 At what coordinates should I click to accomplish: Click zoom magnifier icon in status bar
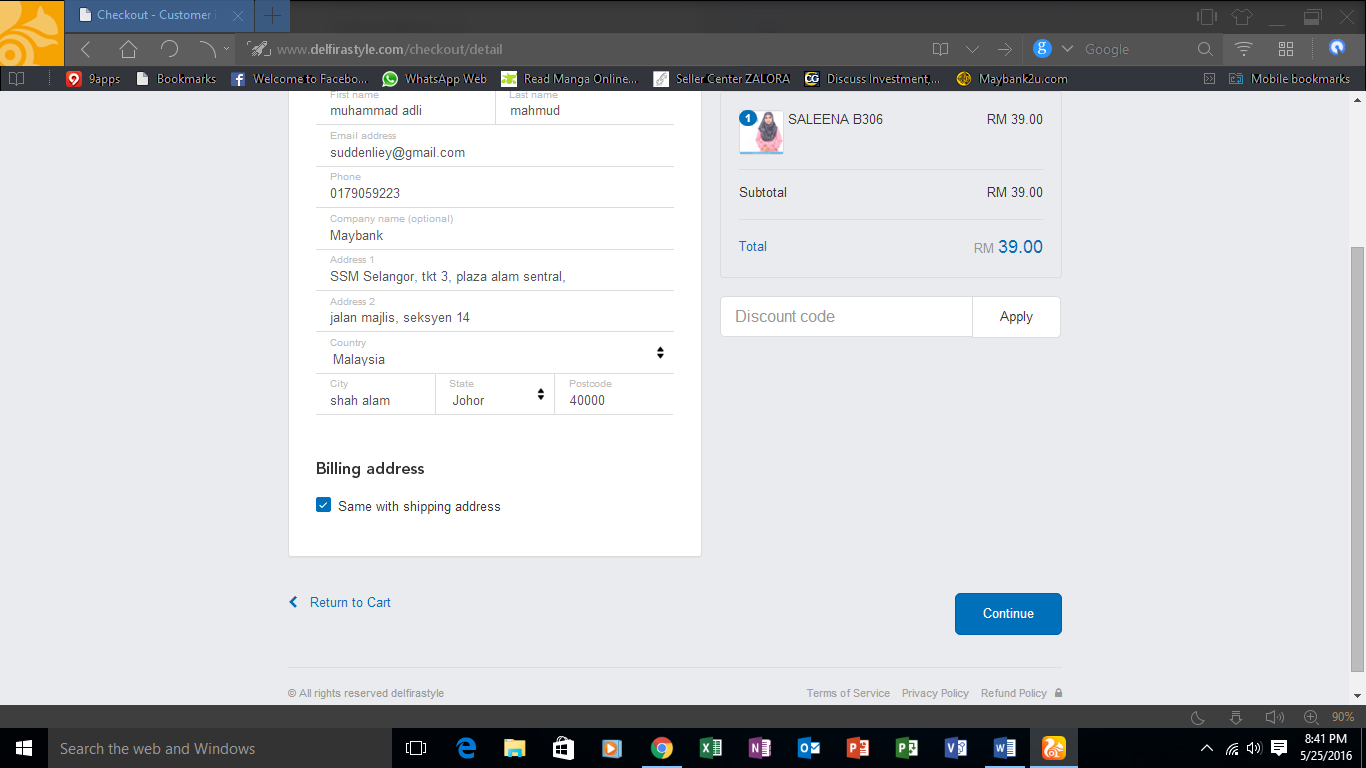tap(1311, 717)
